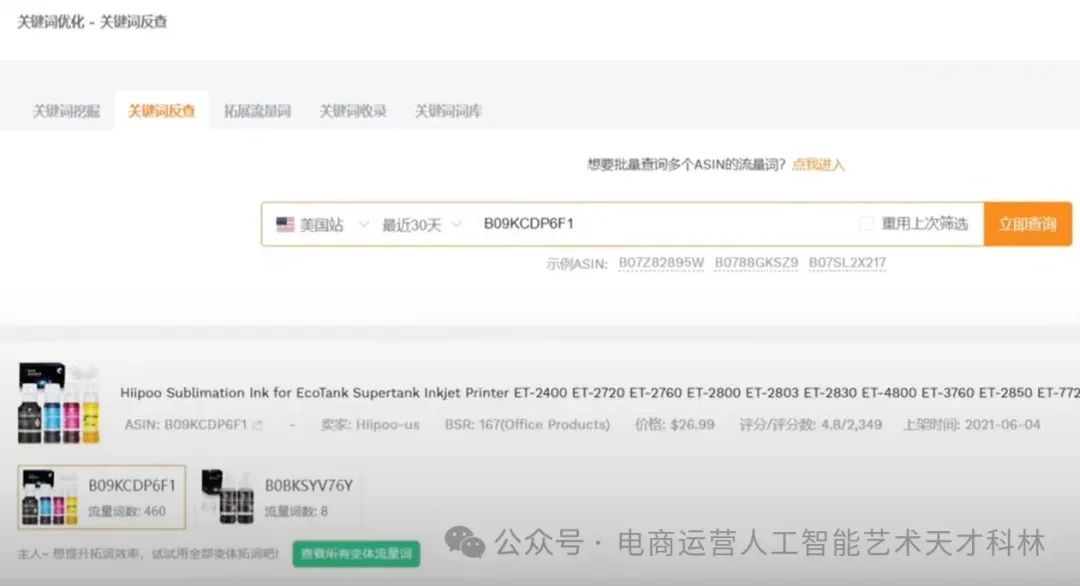Image resolution: width=1080 pixels, height=586 pixels.
Task: Select the B0BKSYV76Y variant card
Action: [x=283, y=497]
